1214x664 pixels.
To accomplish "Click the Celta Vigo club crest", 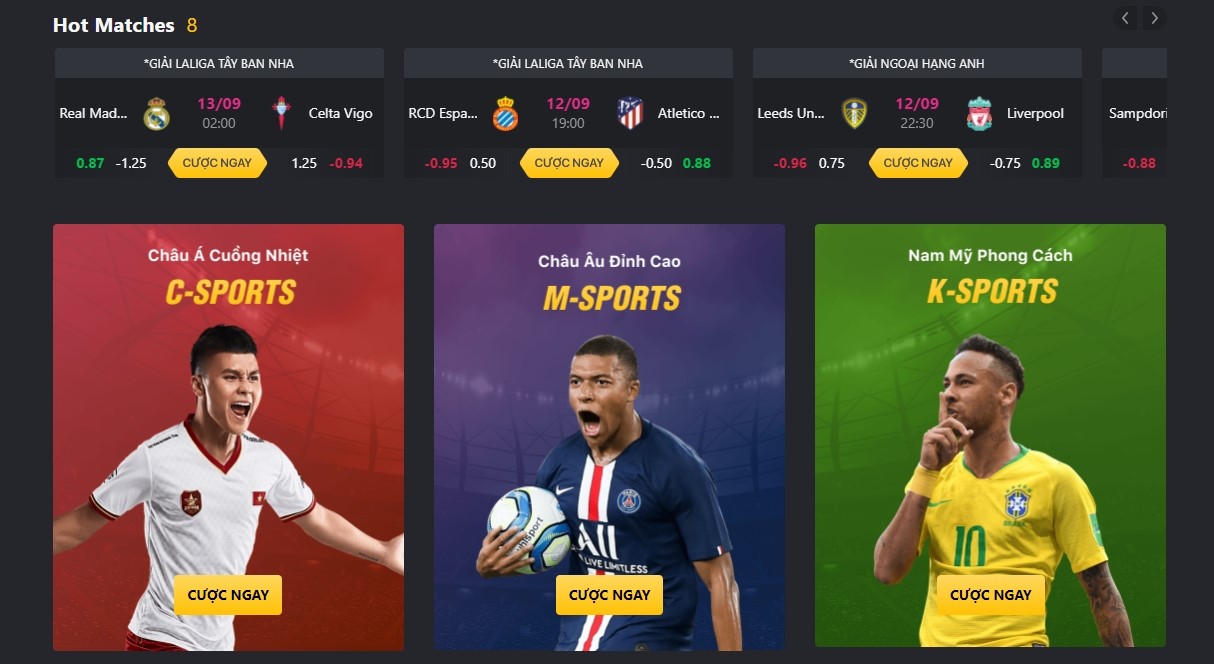I will (282, 114).
